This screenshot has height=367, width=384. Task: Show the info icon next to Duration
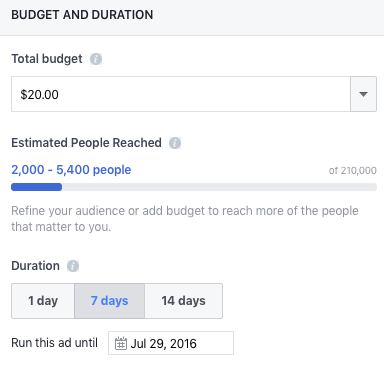(73, 266)
